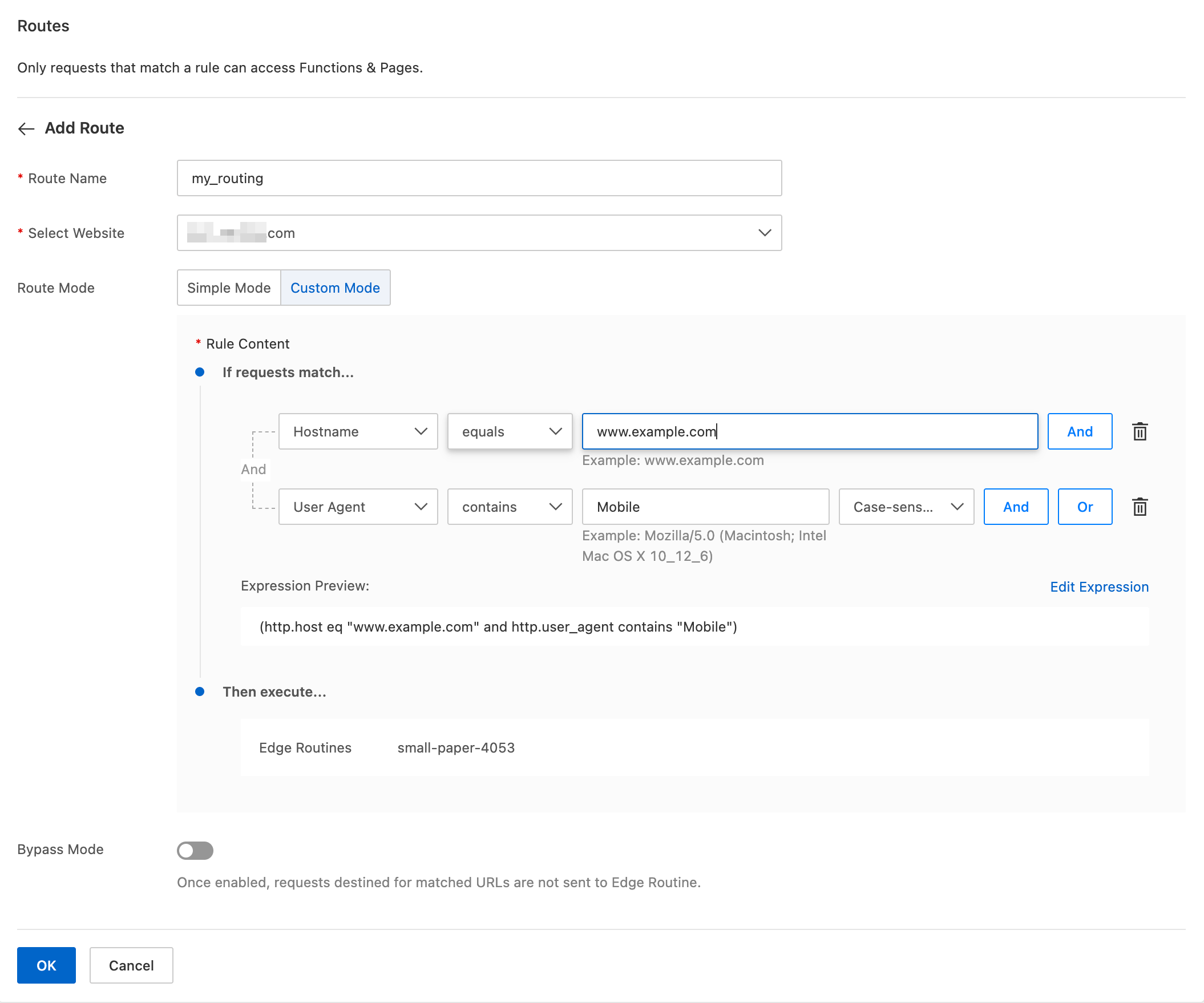Open the Case-sensitive option dropdown

pyautogui.click(x=906, y=507)
